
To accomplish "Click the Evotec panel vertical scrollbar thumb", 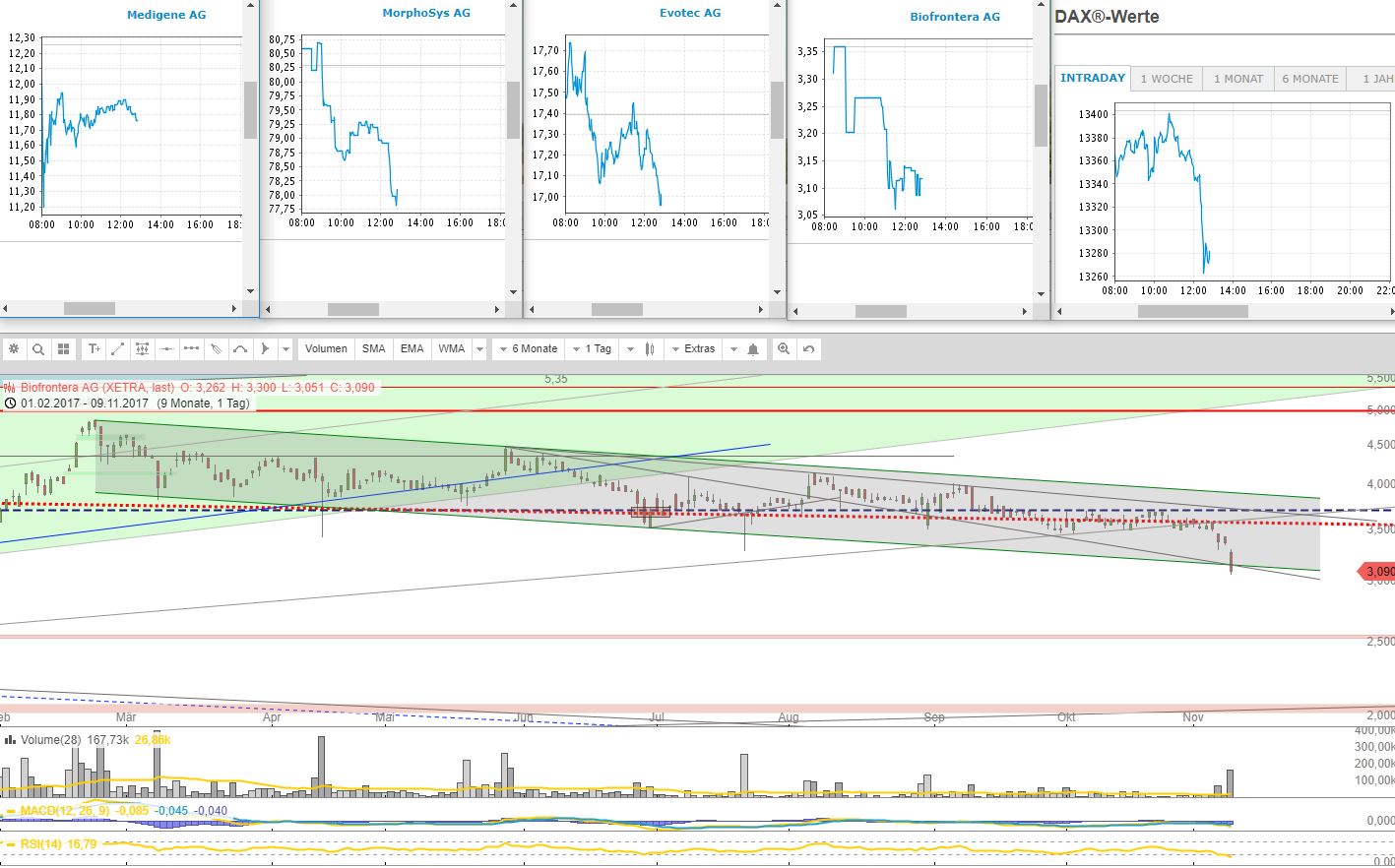I will coord(777,109).
